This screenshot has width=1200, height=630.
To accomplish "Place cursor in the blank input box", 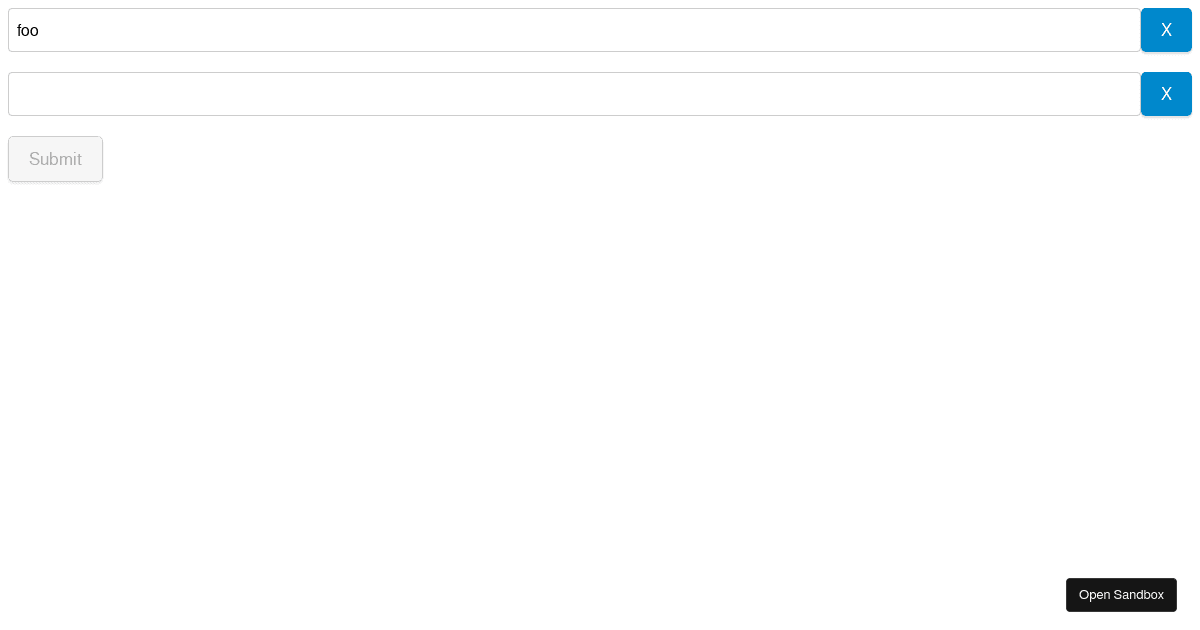I will (574, 94).
